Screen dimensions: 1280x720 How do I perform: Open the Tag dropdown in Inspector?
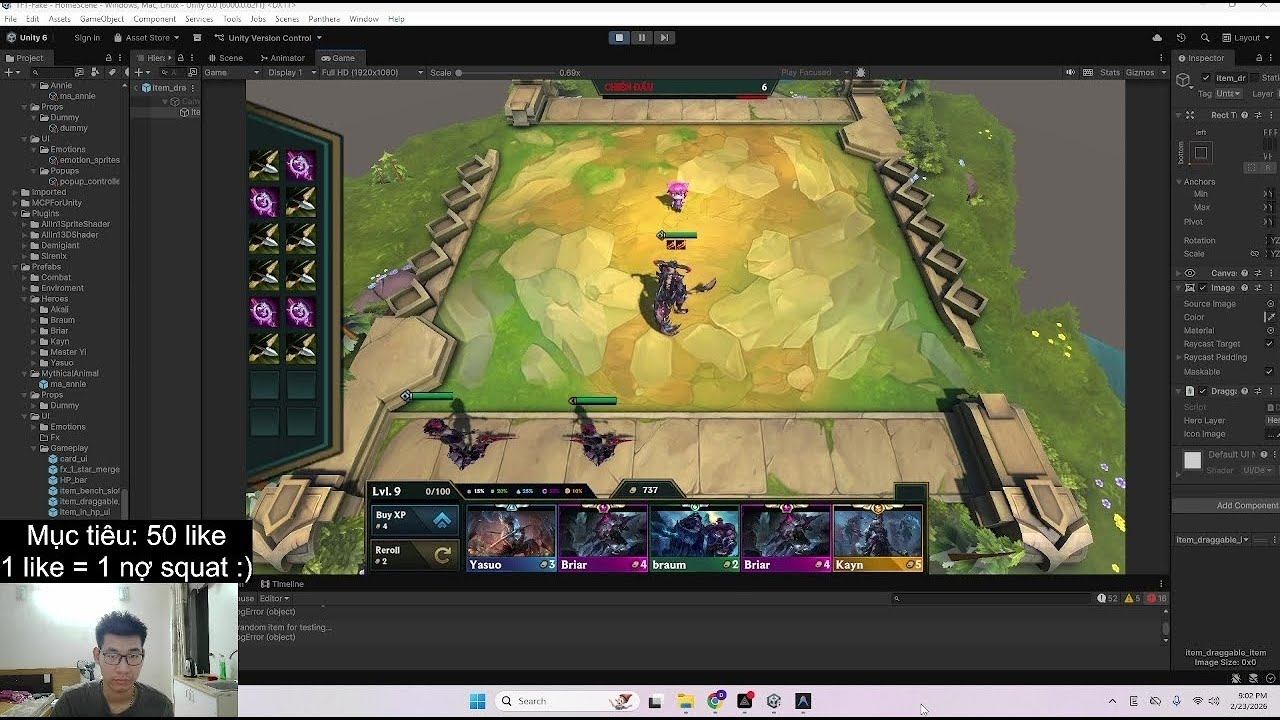click(x=1228, y=93)
